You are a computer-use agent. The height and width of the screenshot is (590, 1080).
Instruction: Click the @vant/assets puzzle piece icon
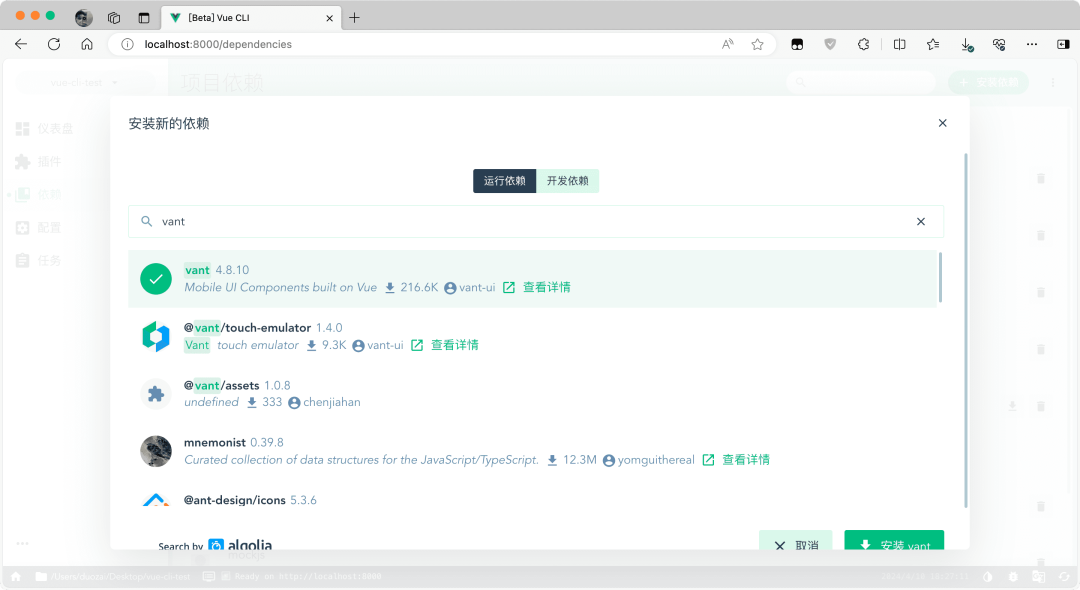coord(156,394)
